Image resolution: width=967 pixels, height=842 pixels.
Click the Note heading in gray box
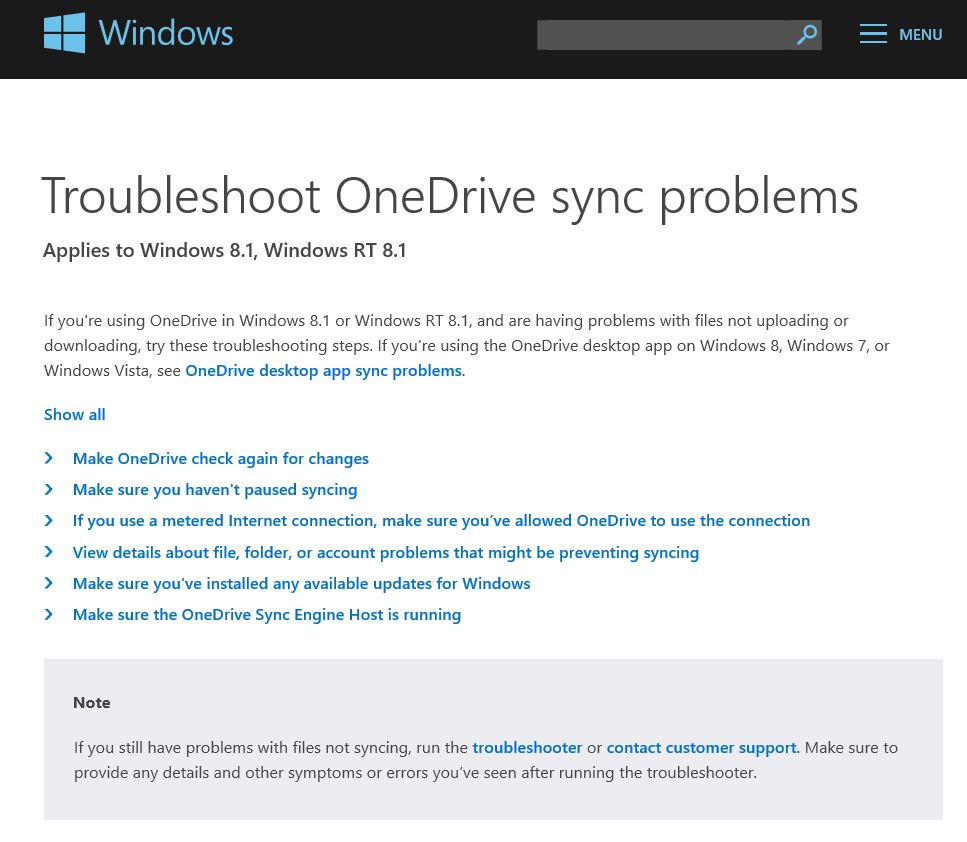pyautogui.click(x=92, y=703)
